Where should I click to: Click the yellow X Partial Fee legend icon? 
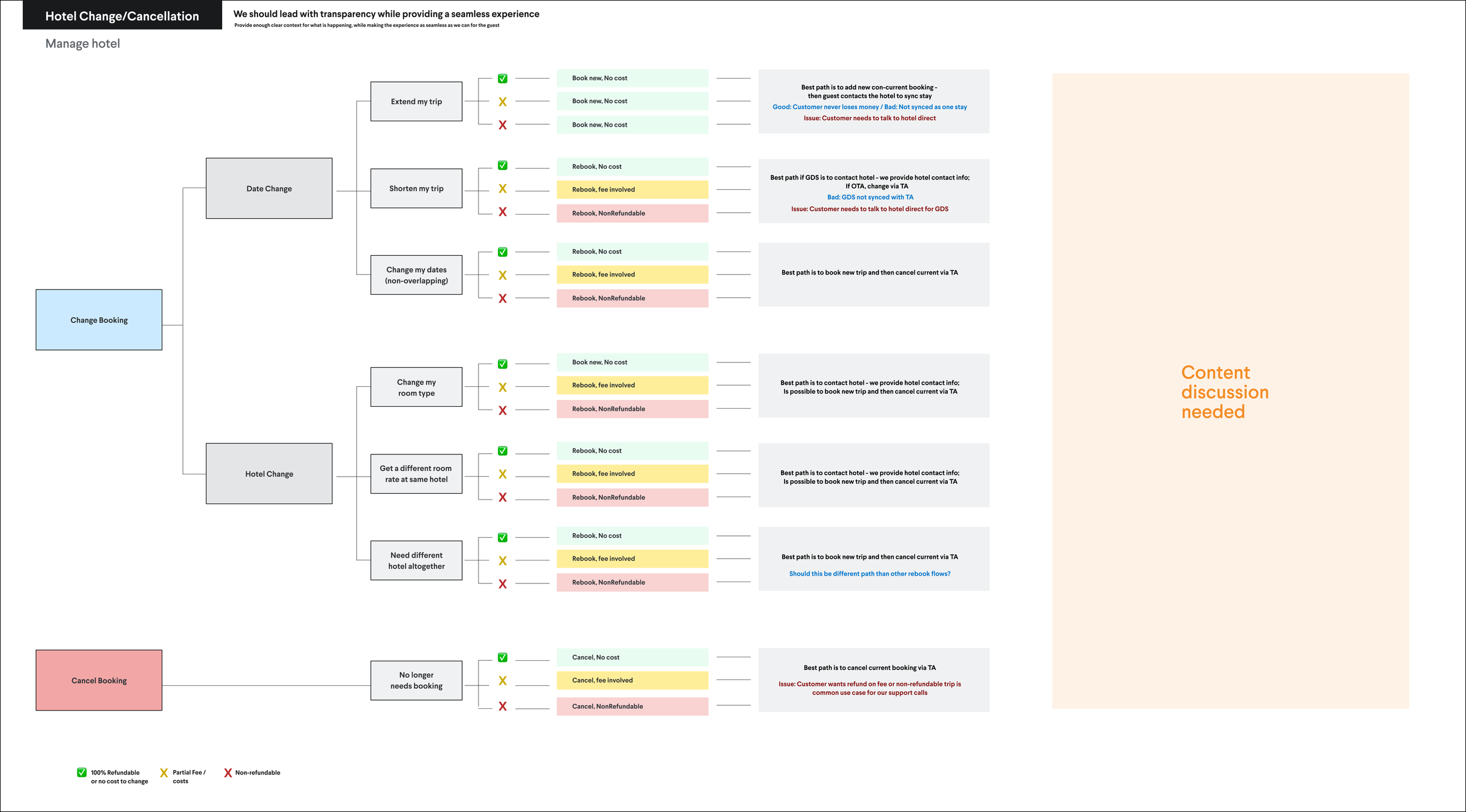(x=164, y=773)
